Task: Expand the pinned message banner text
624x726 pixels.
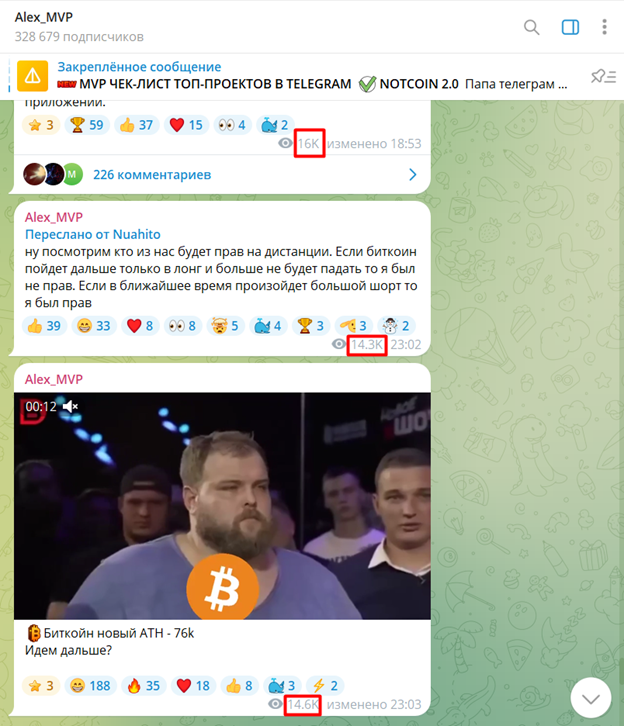Action: point(312,76)
